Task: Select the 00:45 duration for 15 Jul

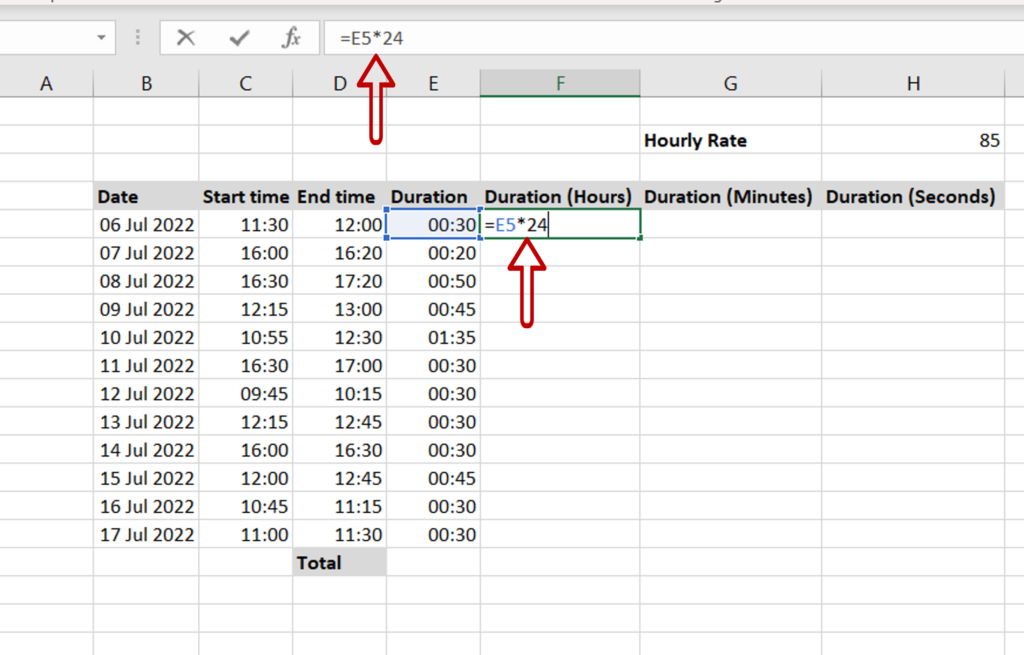Action: coord(433,478)
